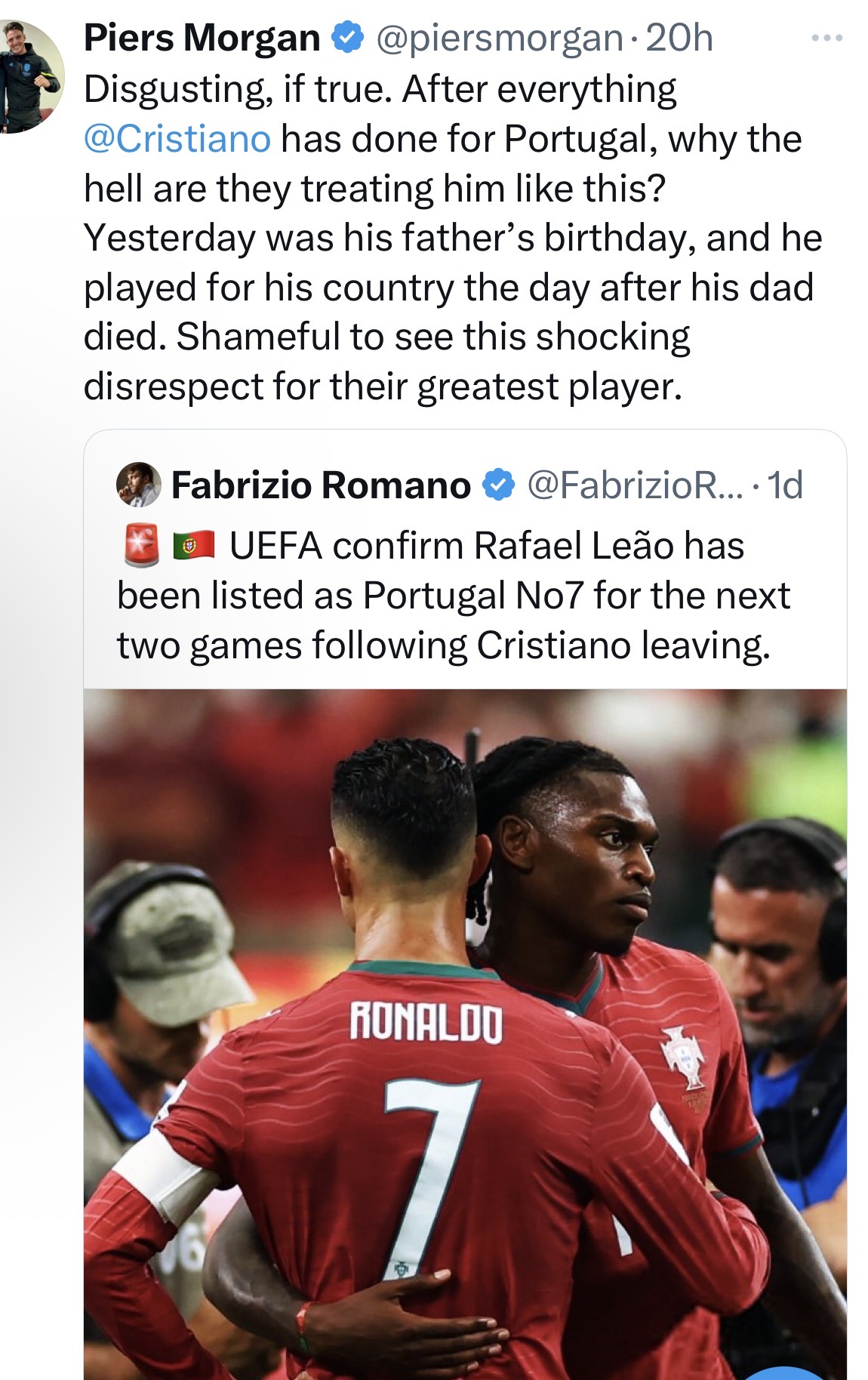Click the Portugal flag emoji
This screenshot has width=868, height=1380.
(195, 545)
